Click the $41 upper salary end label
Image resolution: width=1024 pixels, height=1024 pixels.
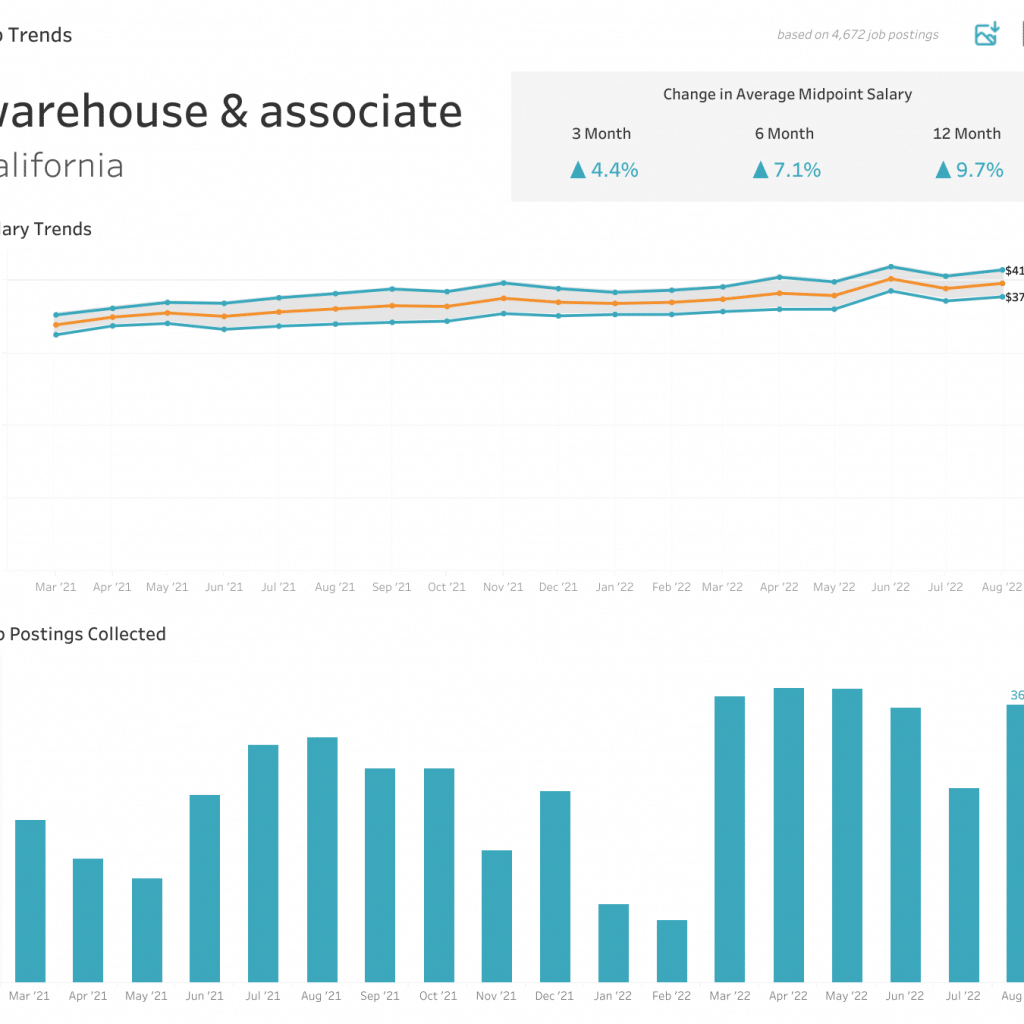point(1014,270)
